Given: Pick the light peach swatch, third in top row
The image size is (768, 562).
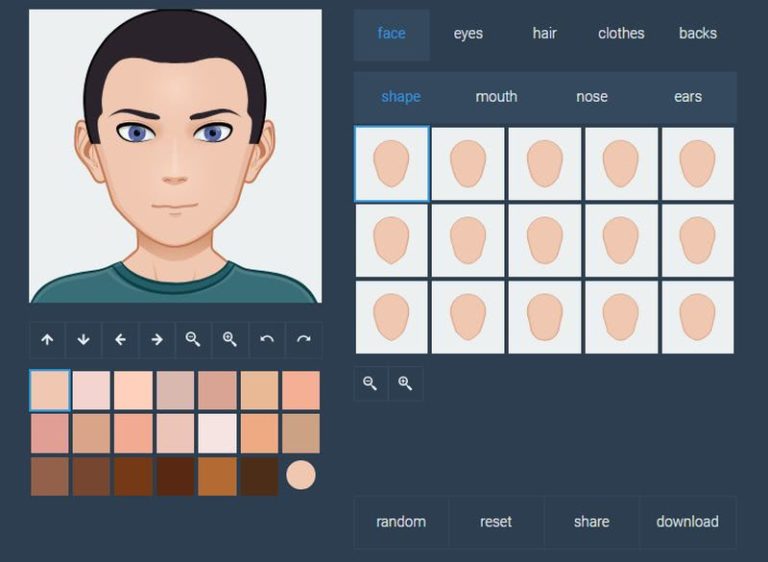Looking at the screenshot, I should point(133,390).
